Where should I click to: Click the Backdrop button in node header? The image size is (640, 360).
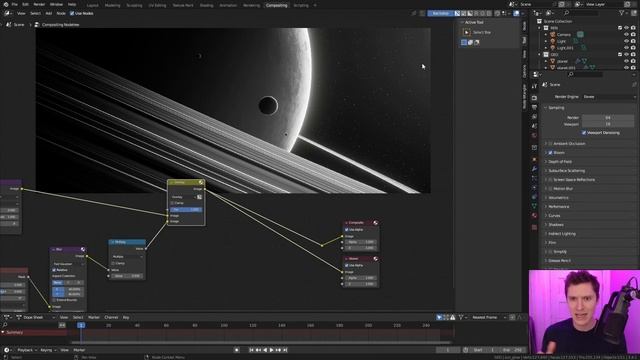(440, 13)
